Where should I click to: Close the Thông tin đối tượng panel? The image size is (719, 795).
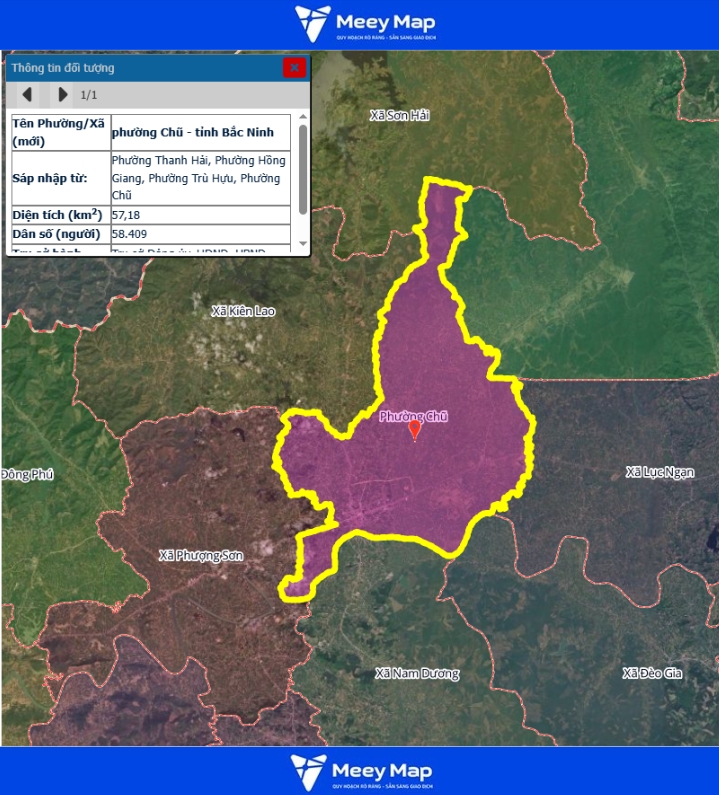coord(294,68)
